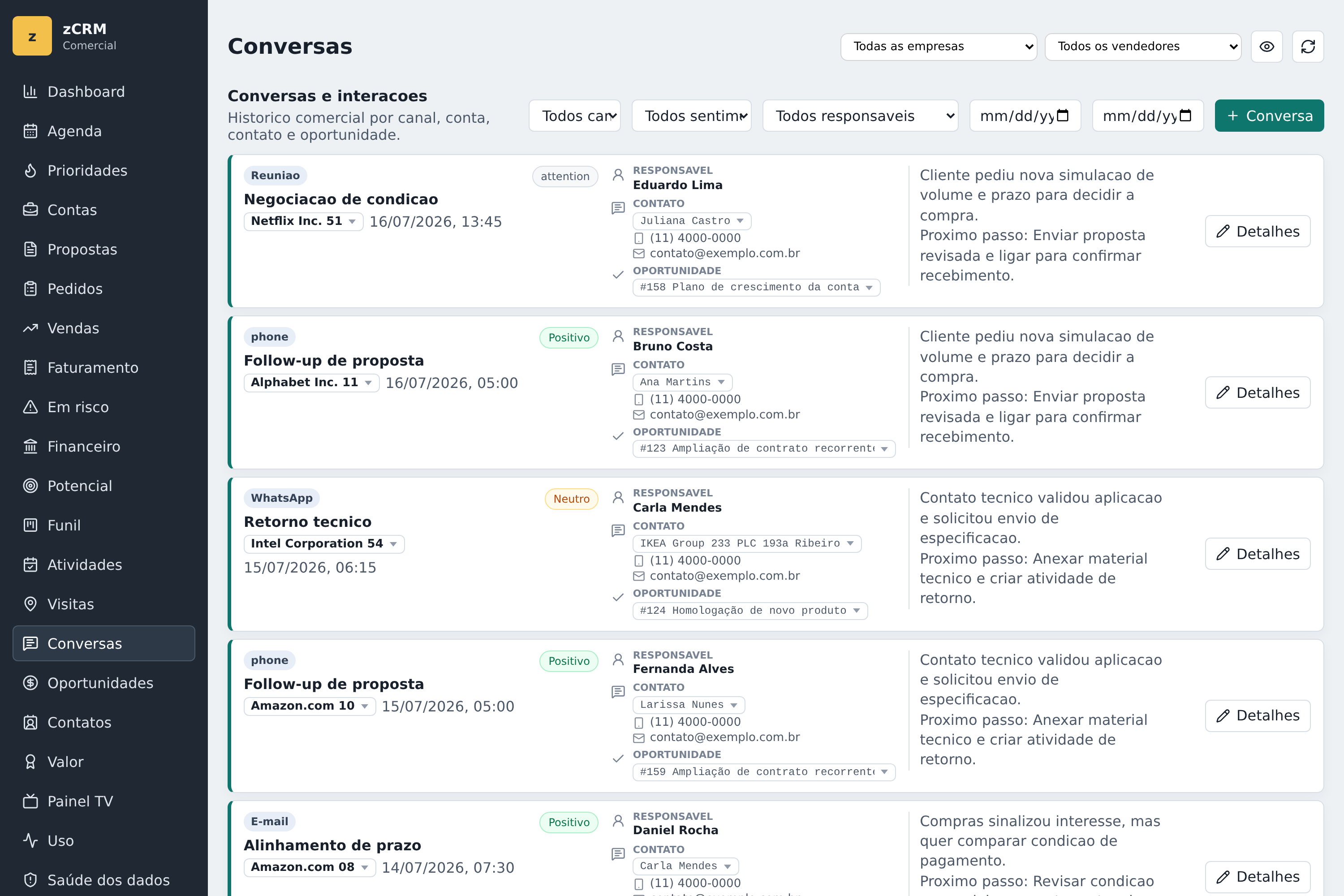Click the WhatsApp channel tag
The image size is (1344, 896).
[x=282, y=498]
